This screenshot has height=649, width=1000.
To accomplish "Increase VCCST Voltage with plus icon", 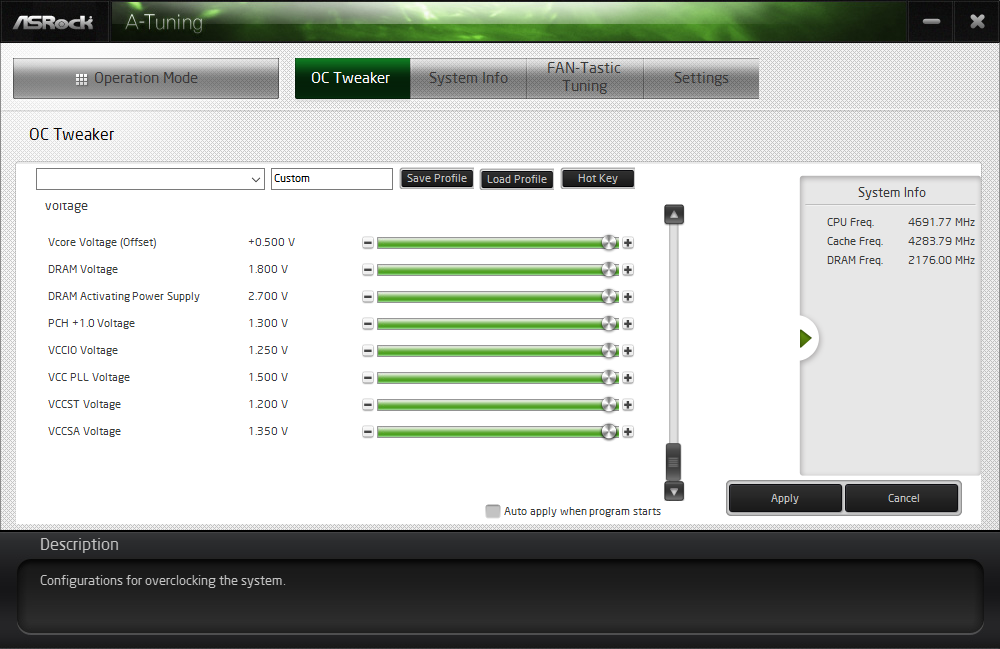I will click(628, 405).
